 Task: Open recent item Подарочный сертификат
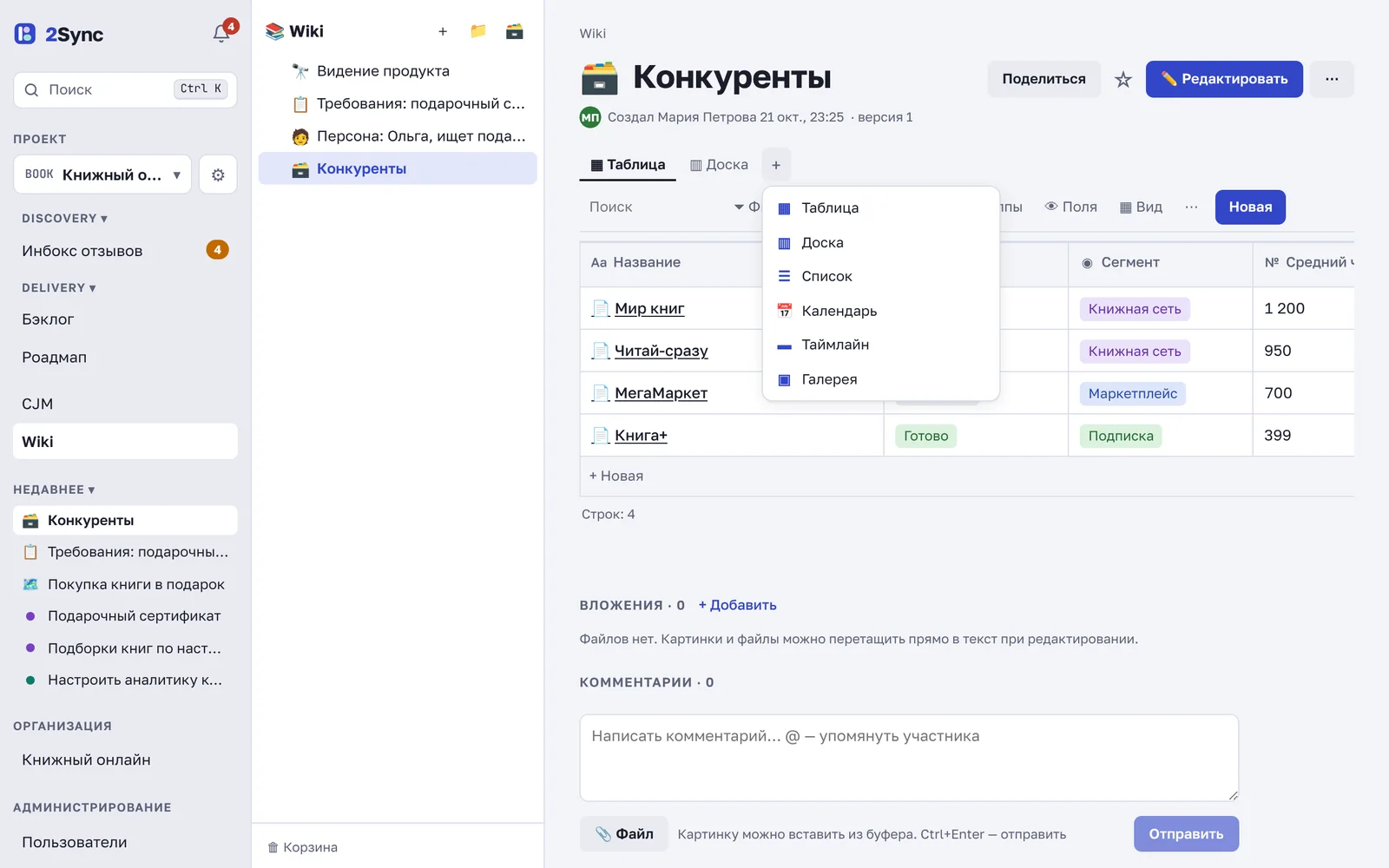point(125,616)
